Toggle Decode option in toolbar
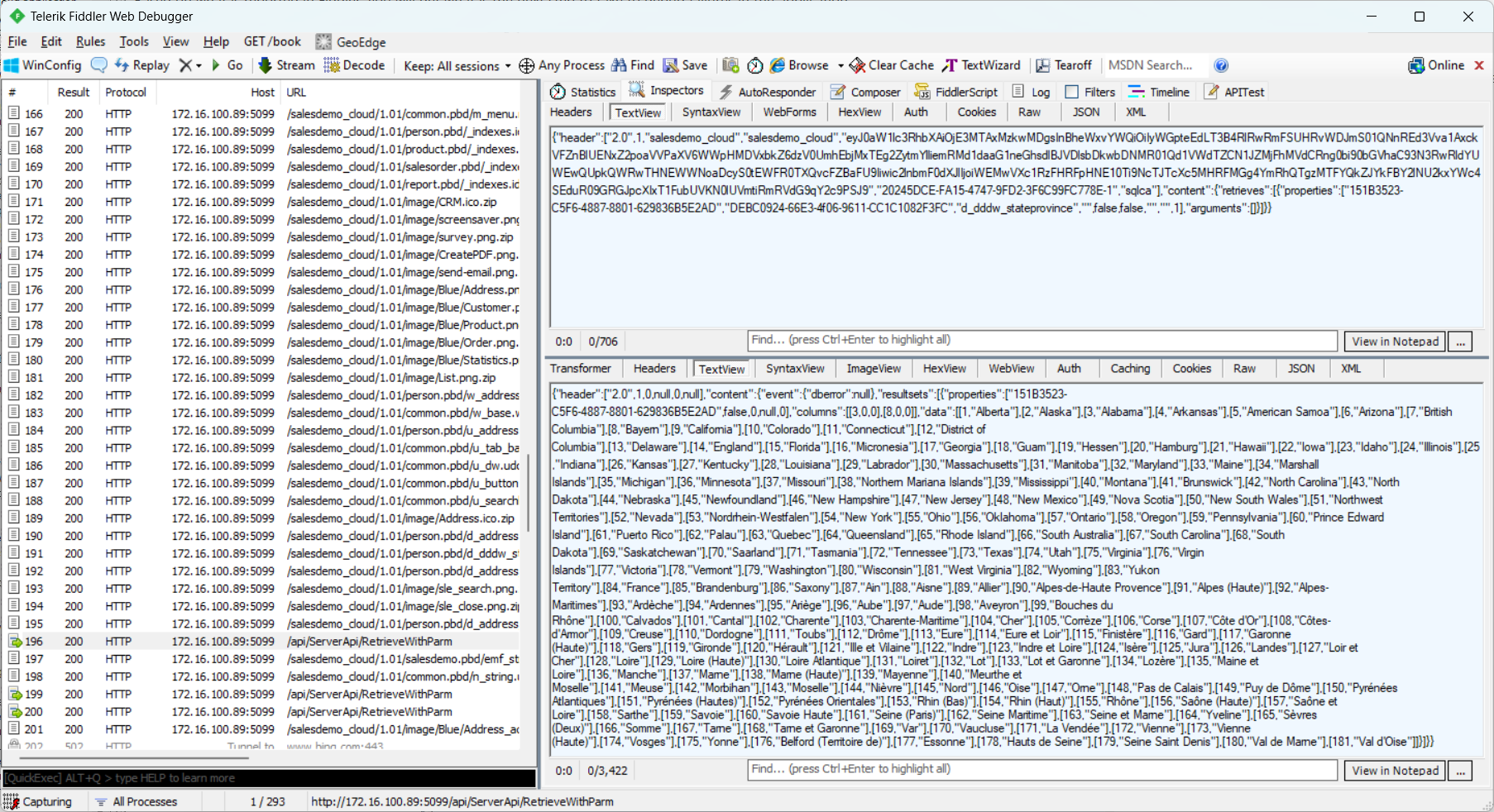 (x=354, y=65)
